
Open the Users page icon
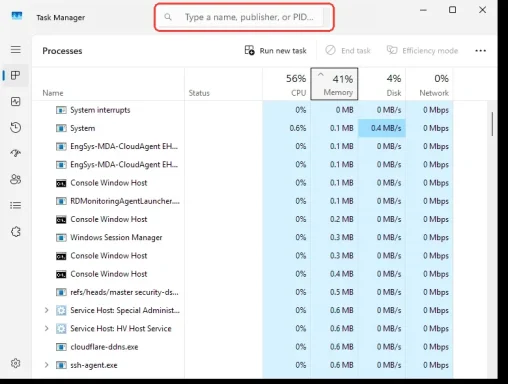[16, 179]
